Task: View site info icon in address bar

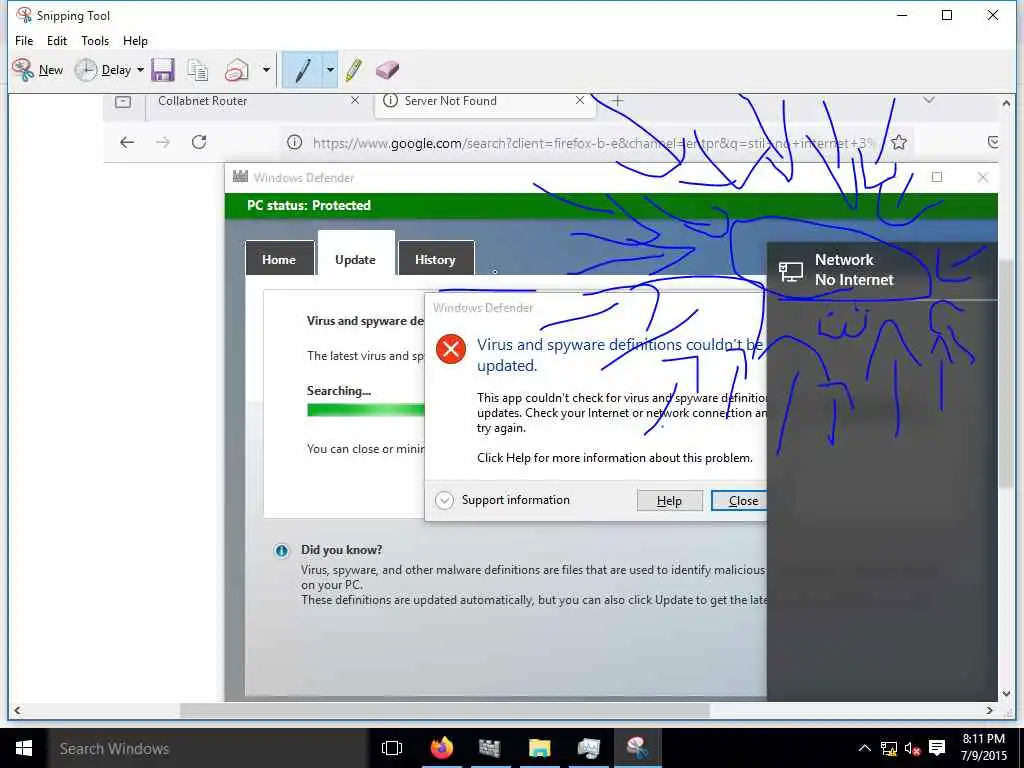Action: [x=295, y=142]
